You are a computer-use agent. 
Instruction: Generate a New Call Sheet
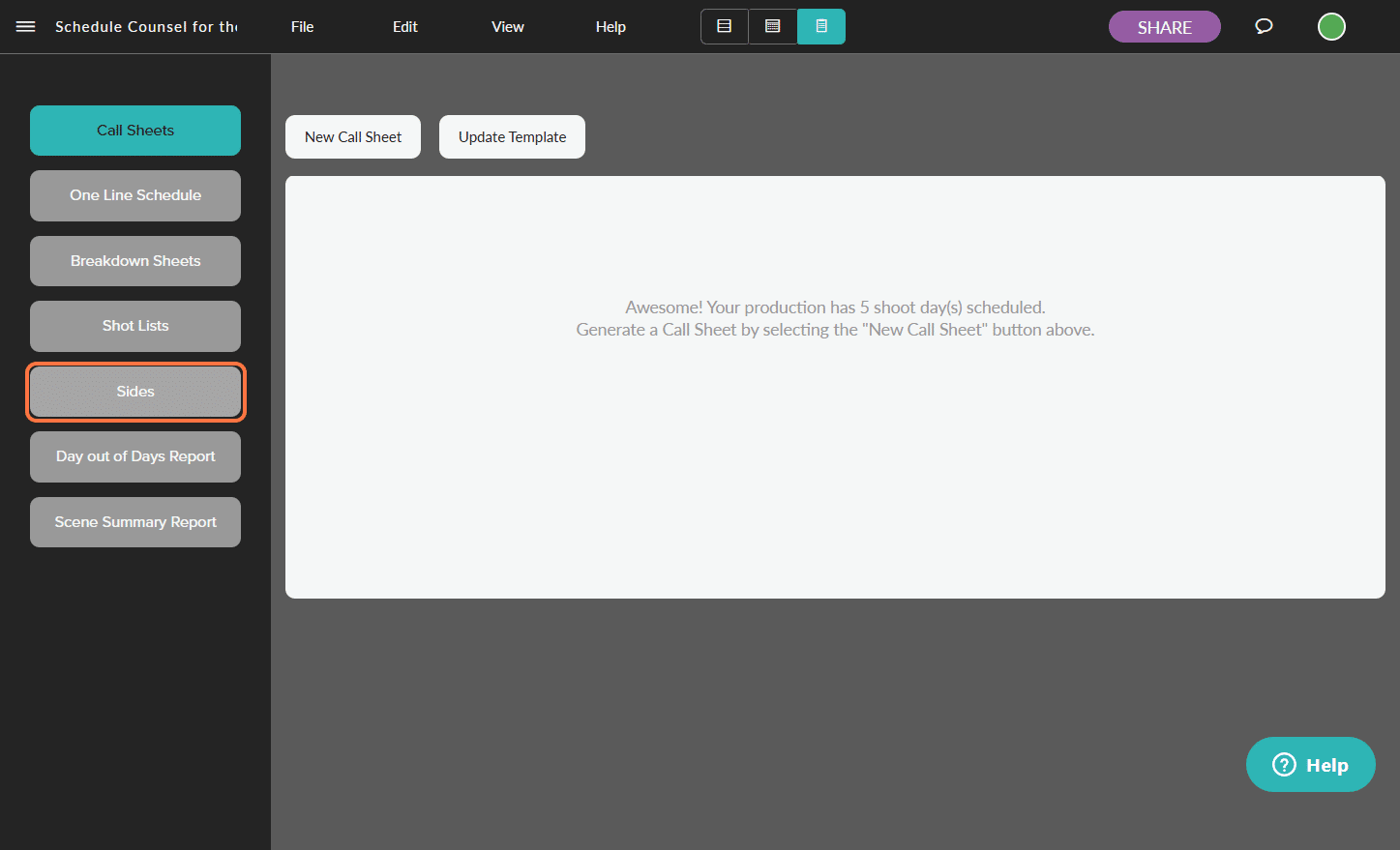pyautogui.click(x=352, y=136)
